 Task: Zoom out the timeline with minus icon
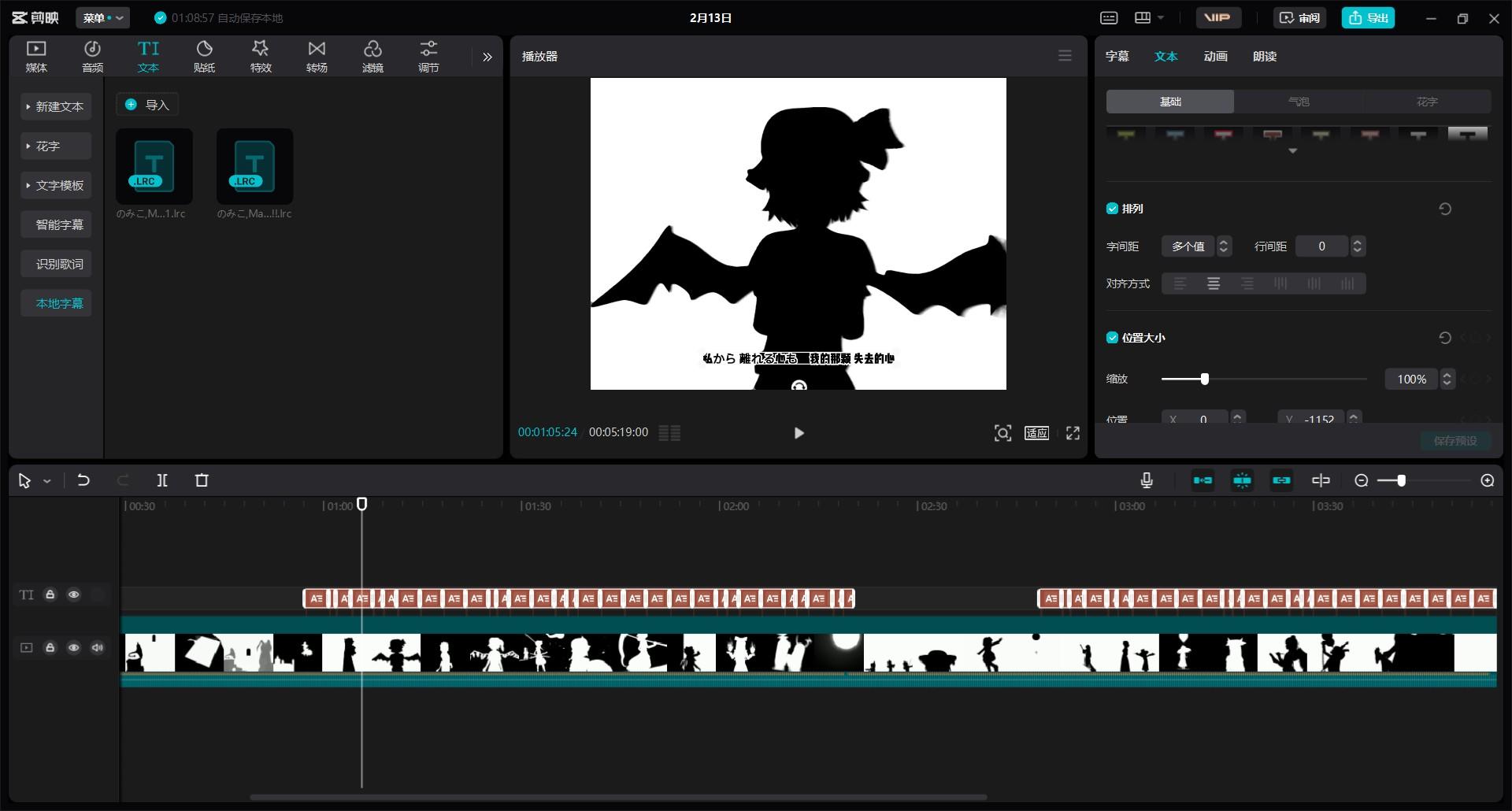(x=1361, y=480)
